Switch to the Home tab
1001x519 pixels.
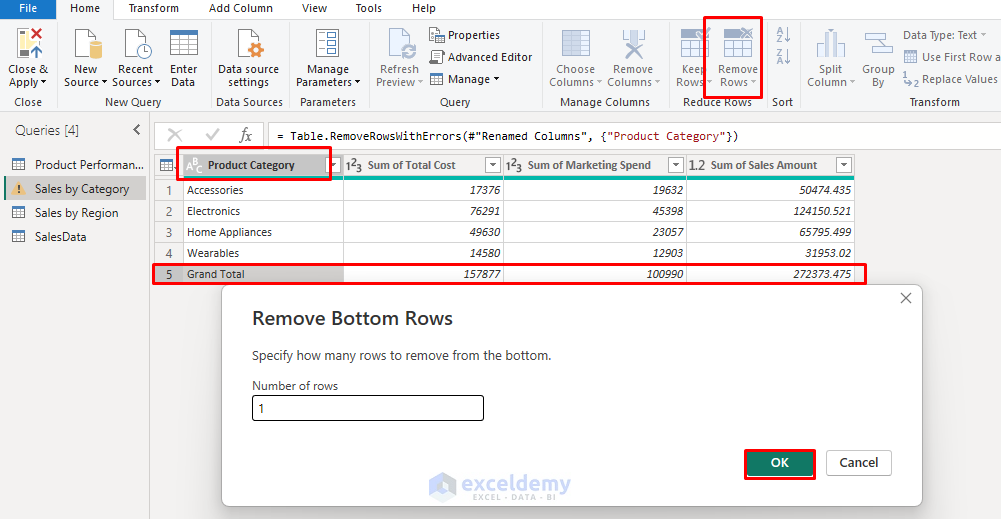(85, 9)
